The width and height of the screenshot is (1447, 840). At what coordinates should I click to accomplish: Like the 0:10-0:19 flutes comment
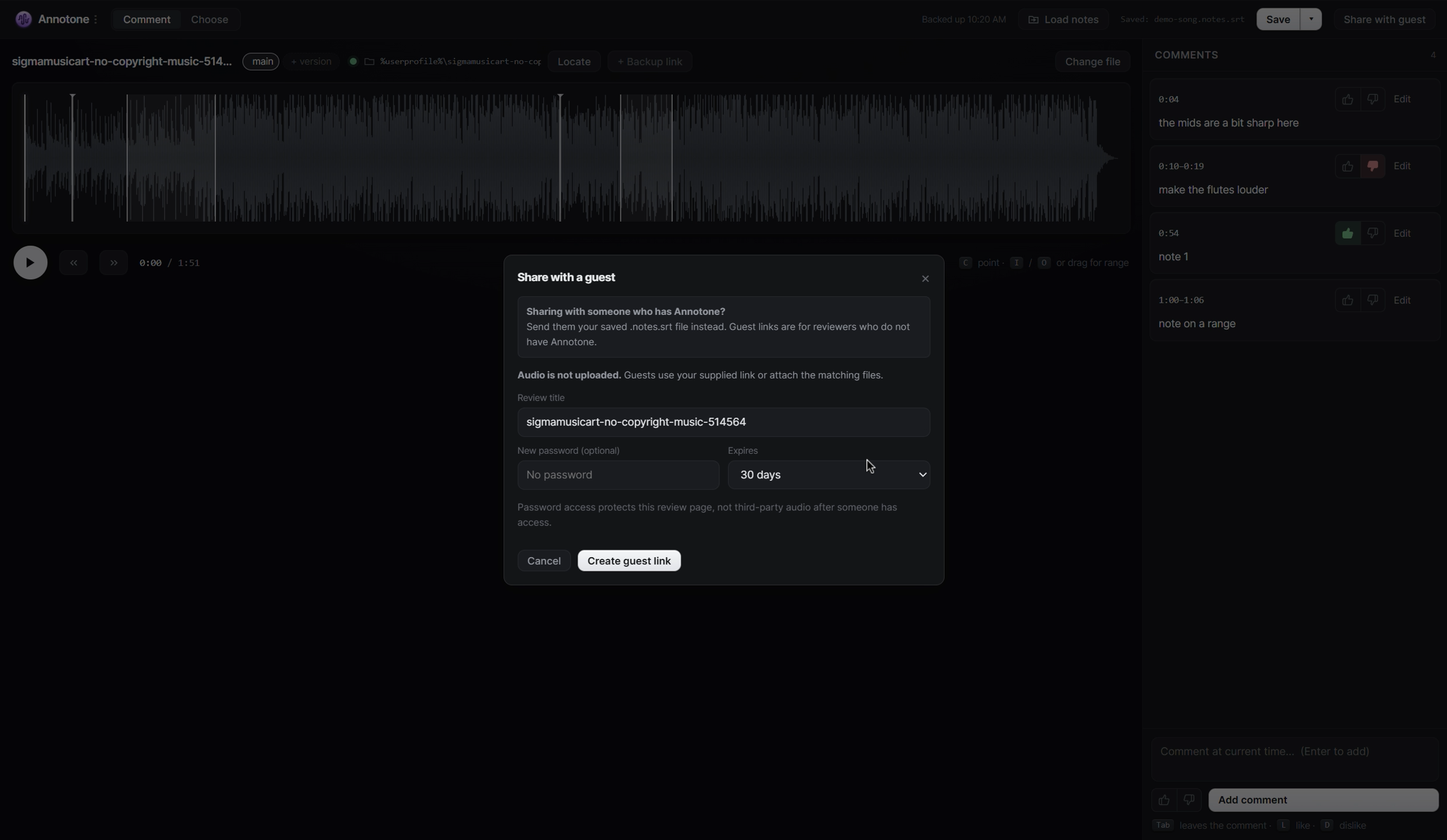[x=1347, y=166]
